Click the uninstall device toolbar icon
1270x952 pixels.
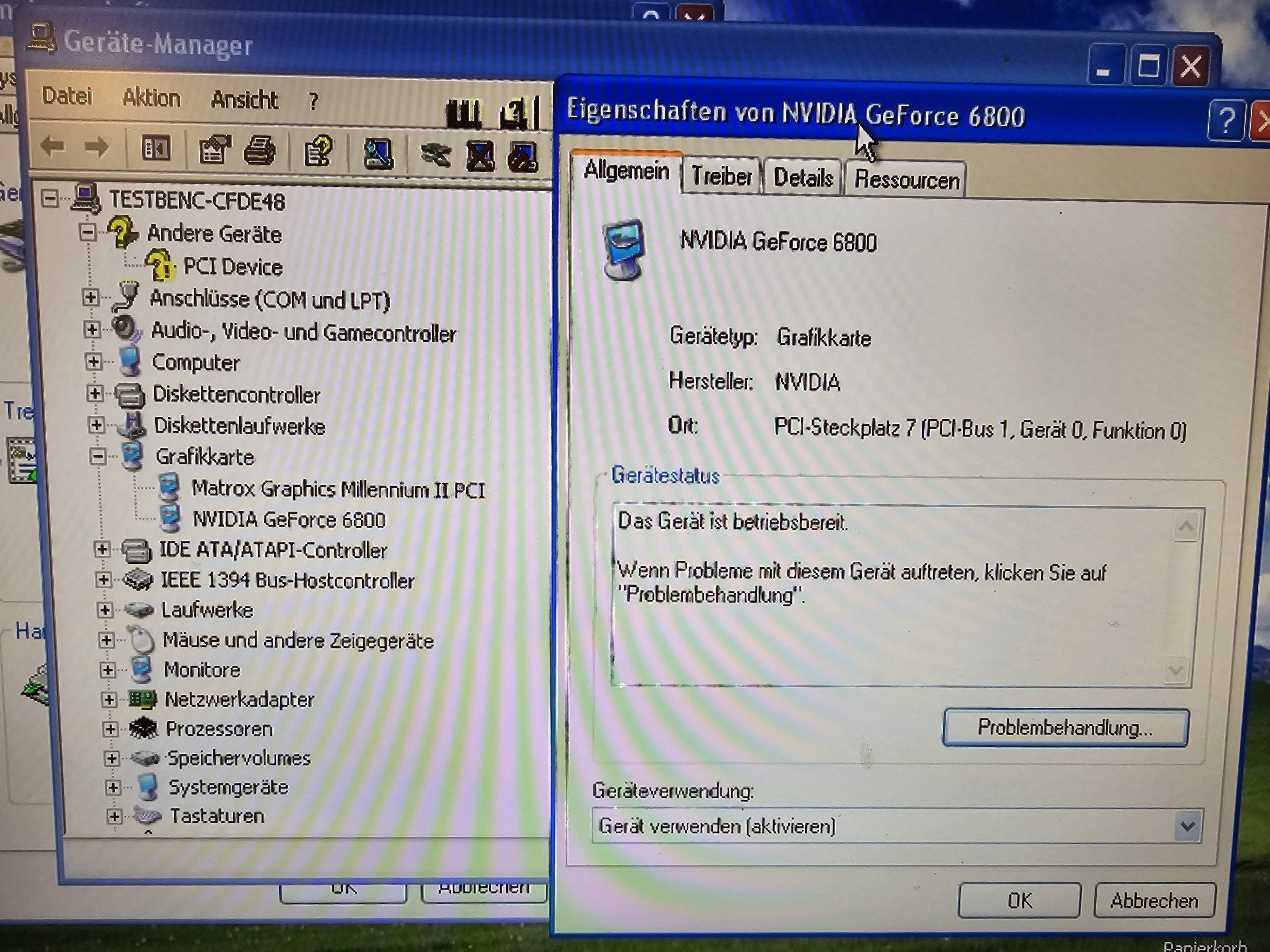coord(480,156)
